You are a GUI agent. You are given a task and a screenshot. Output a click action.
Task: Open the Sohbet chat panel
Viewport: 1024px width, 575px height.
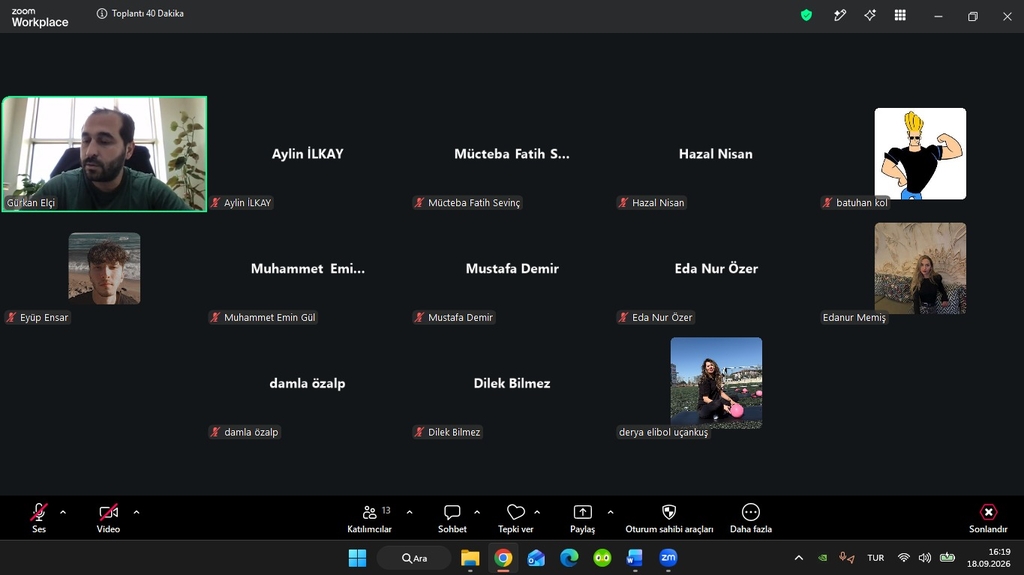(x=452, y=518)
